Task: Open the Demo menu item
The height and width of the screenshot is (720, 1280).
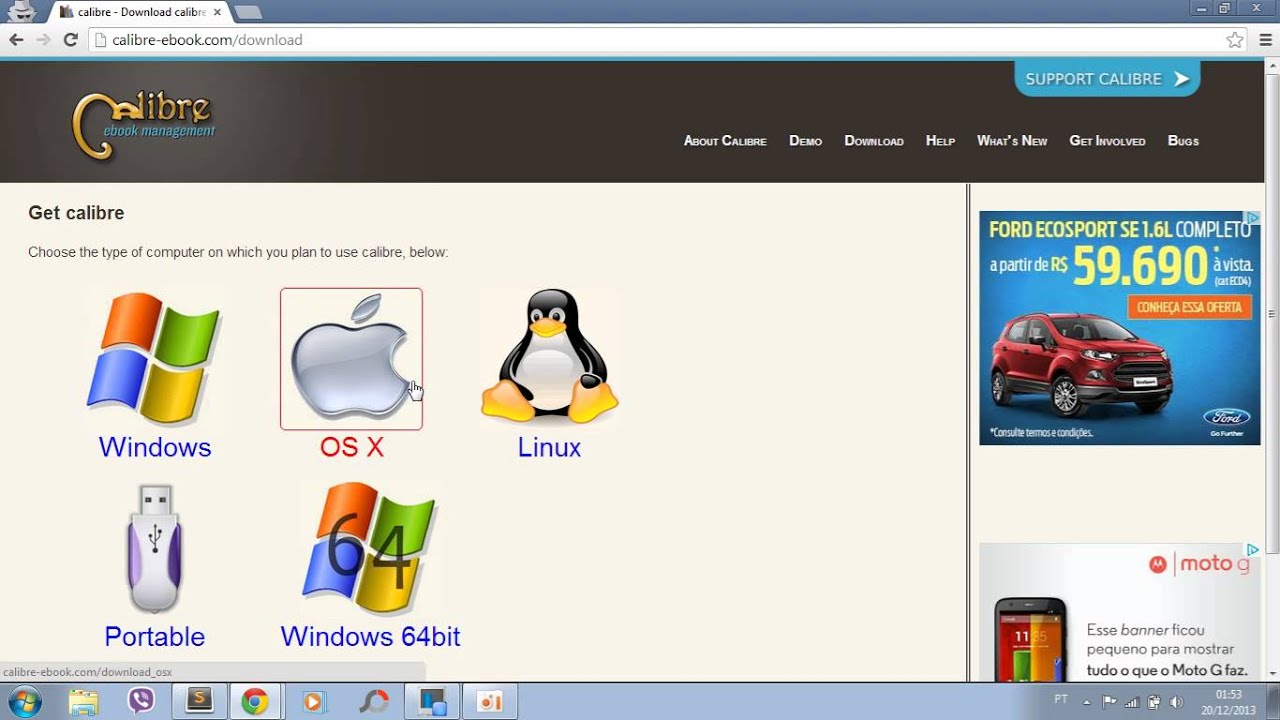Action: point(805,141)
